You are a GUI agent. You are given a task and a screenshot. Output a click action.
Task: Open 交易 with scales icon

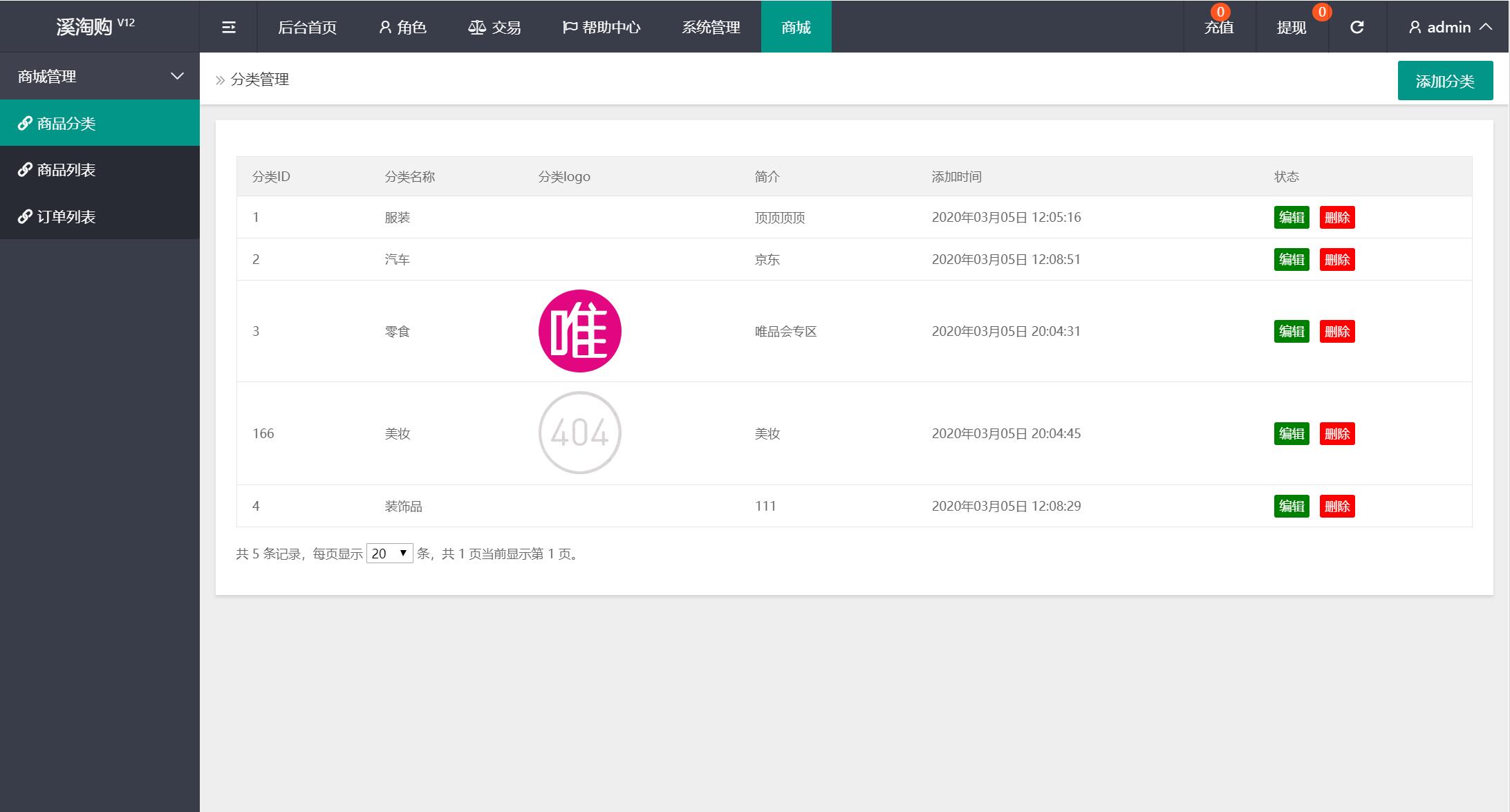[494, 27]
